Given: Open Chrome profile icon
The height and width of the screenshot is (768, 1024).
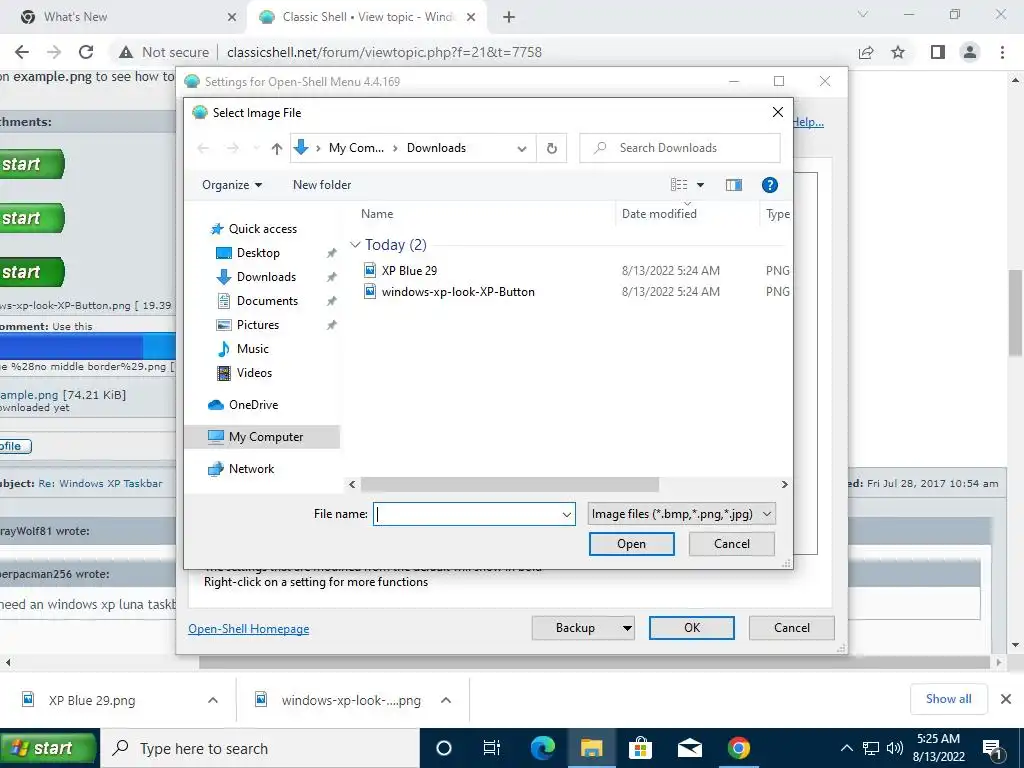Looking at the screenshot, I should tap(970, 52).
